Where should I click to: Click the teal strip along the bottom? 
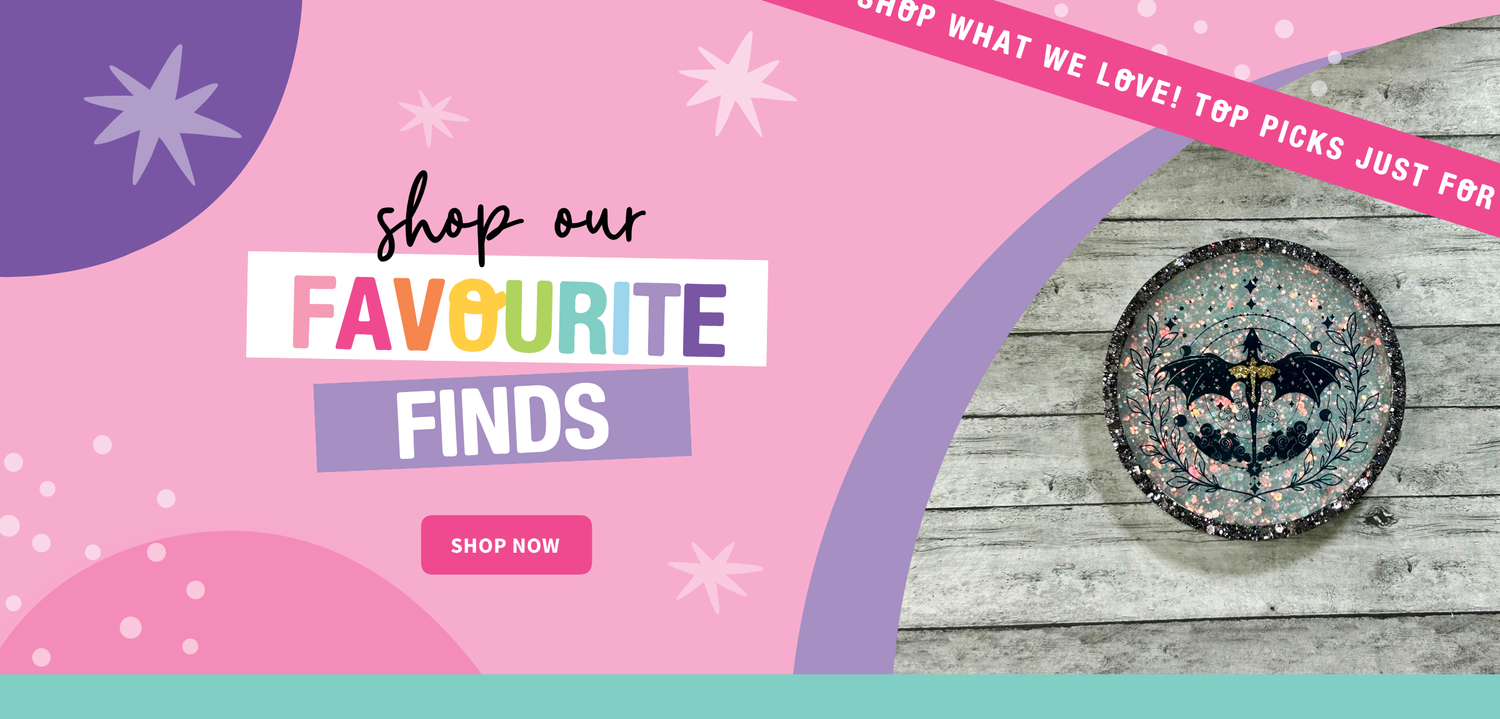(x=750, y=697)
